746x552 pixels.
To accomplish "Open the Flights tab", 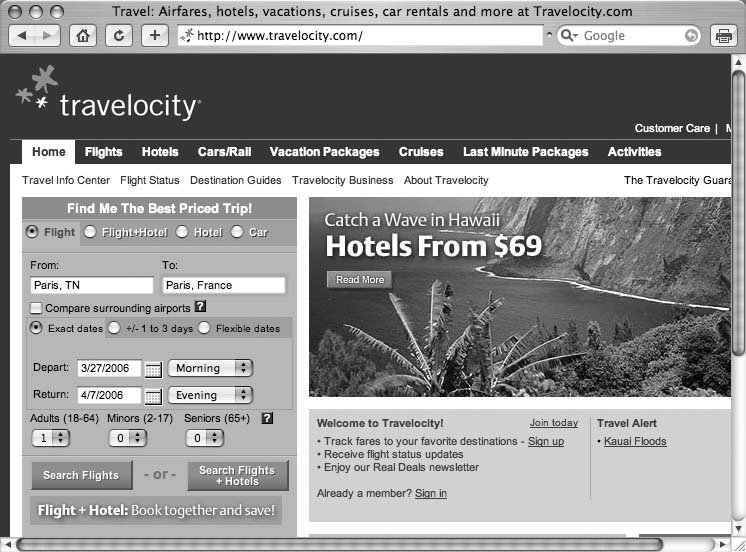I will click(103, 152).
